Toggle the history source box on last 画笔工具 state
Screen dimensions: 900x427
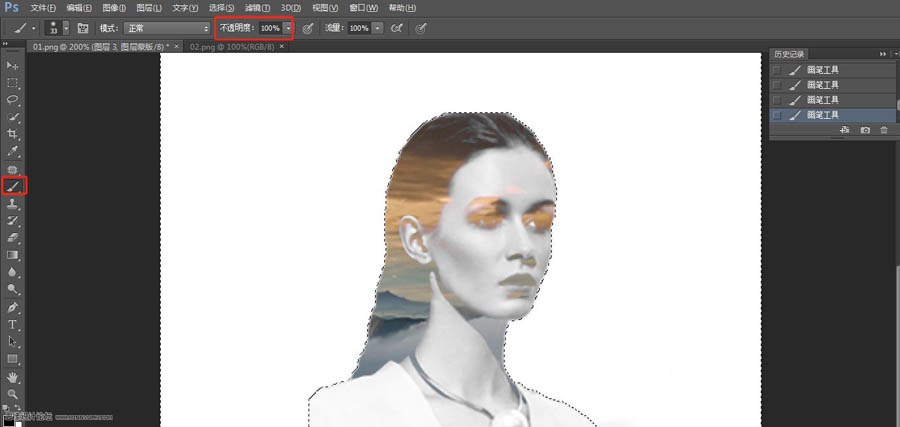[x=777, y=115]
